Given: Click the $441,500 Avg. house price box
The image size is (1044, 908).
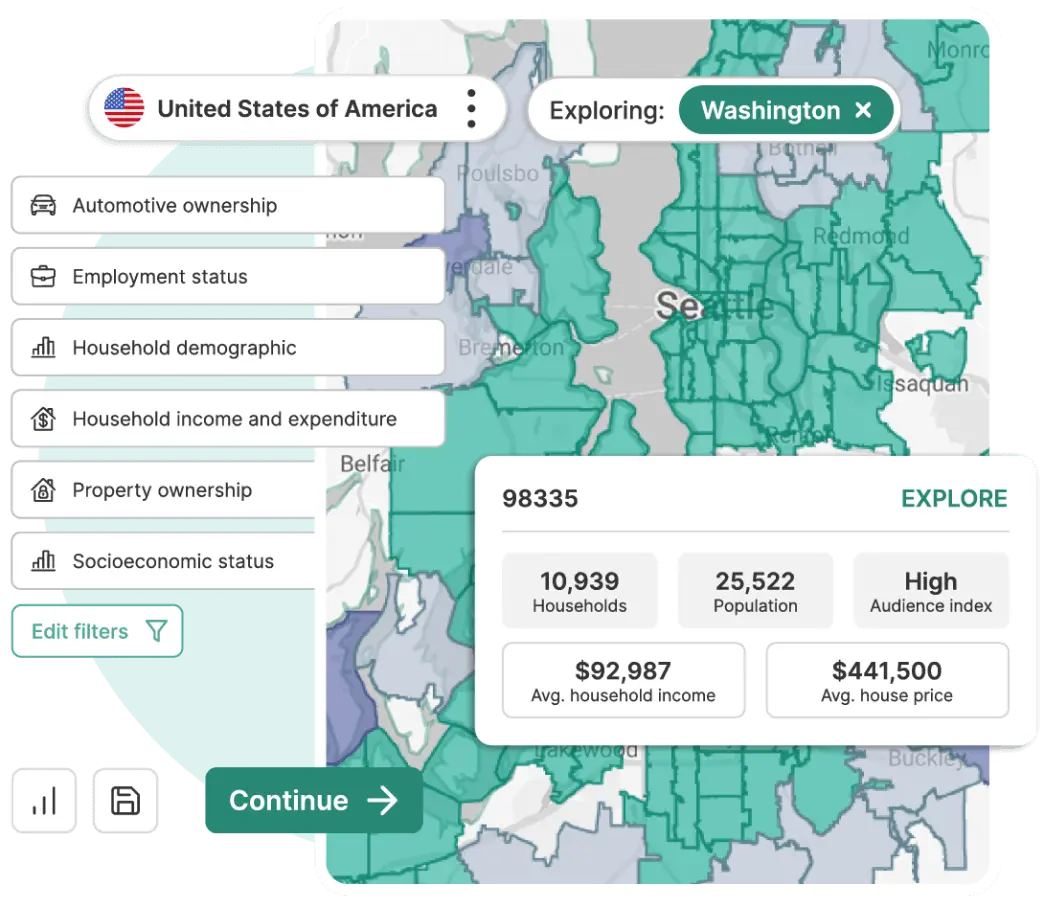Looking at the screenshot, I should click(888, 680).
